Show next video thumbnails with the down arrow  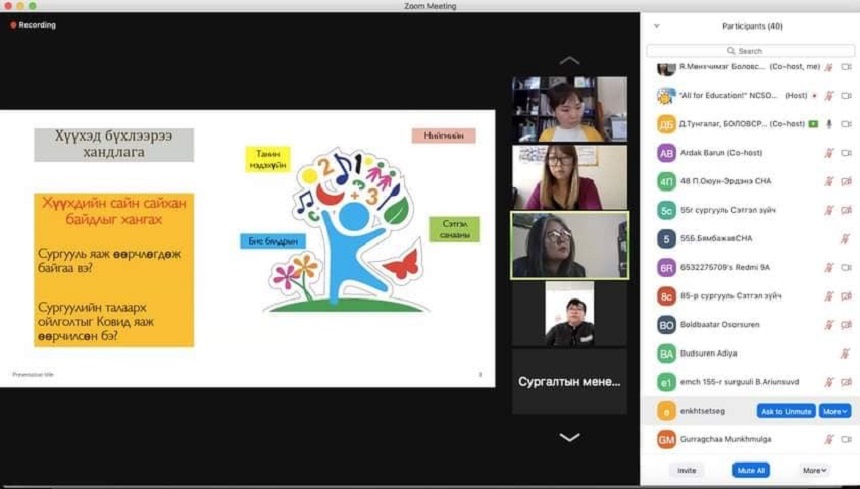point(569,437)
